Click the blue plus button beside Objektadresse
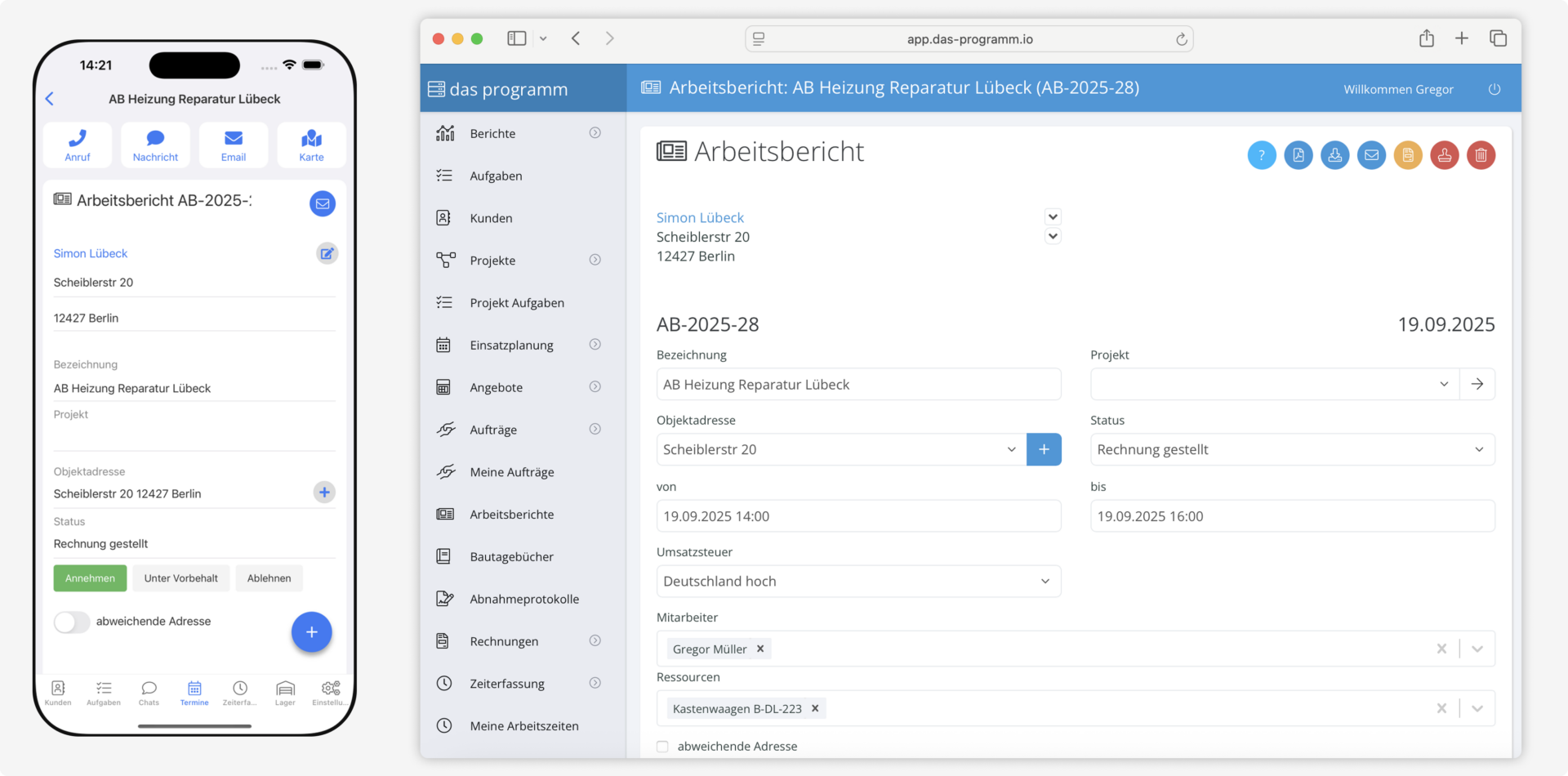Image resolution: width=1568 pixels, height=776 pixels. click(x=1043, y=449)
